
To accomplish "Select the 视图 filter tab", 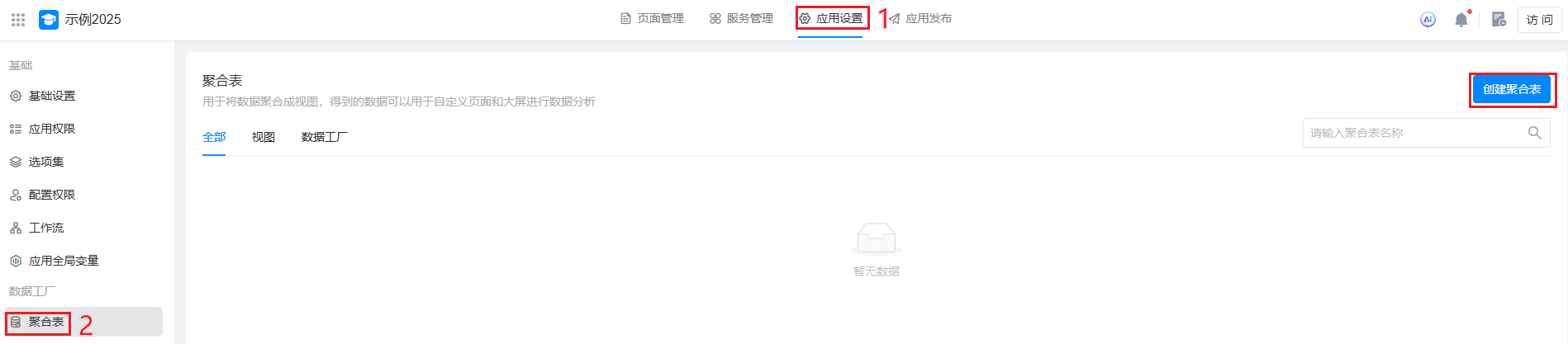I will [x=264, y=137].
